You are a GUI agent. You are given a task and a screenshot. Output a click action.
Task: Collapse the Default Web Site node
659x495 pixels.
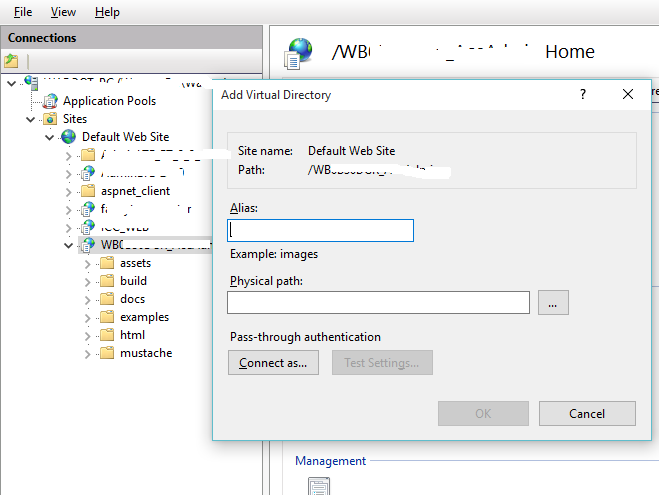click(x=49, y=137)
